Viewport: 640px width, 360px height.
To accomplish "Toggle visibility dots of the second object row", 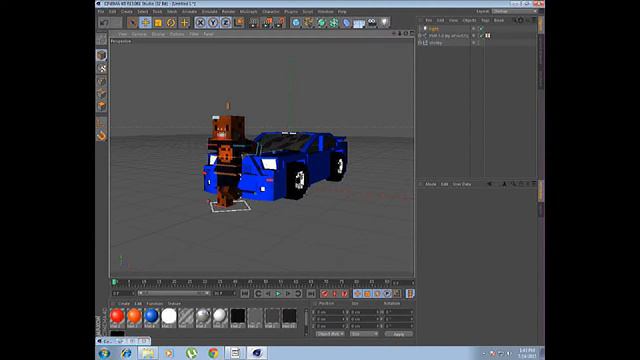I will (x=474, y=36).
